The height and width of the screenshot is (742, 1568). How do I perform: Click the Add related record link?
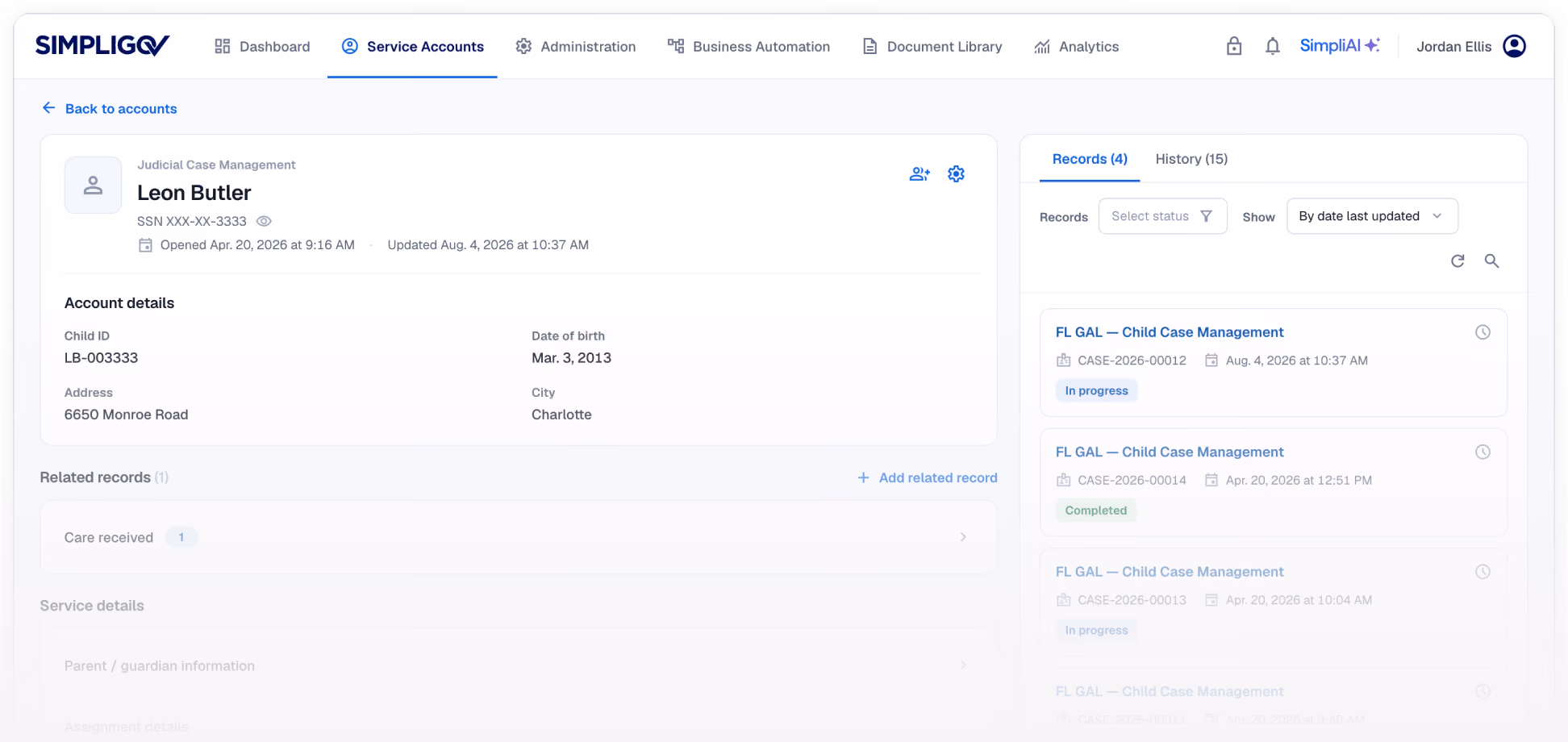pos(928,478)
